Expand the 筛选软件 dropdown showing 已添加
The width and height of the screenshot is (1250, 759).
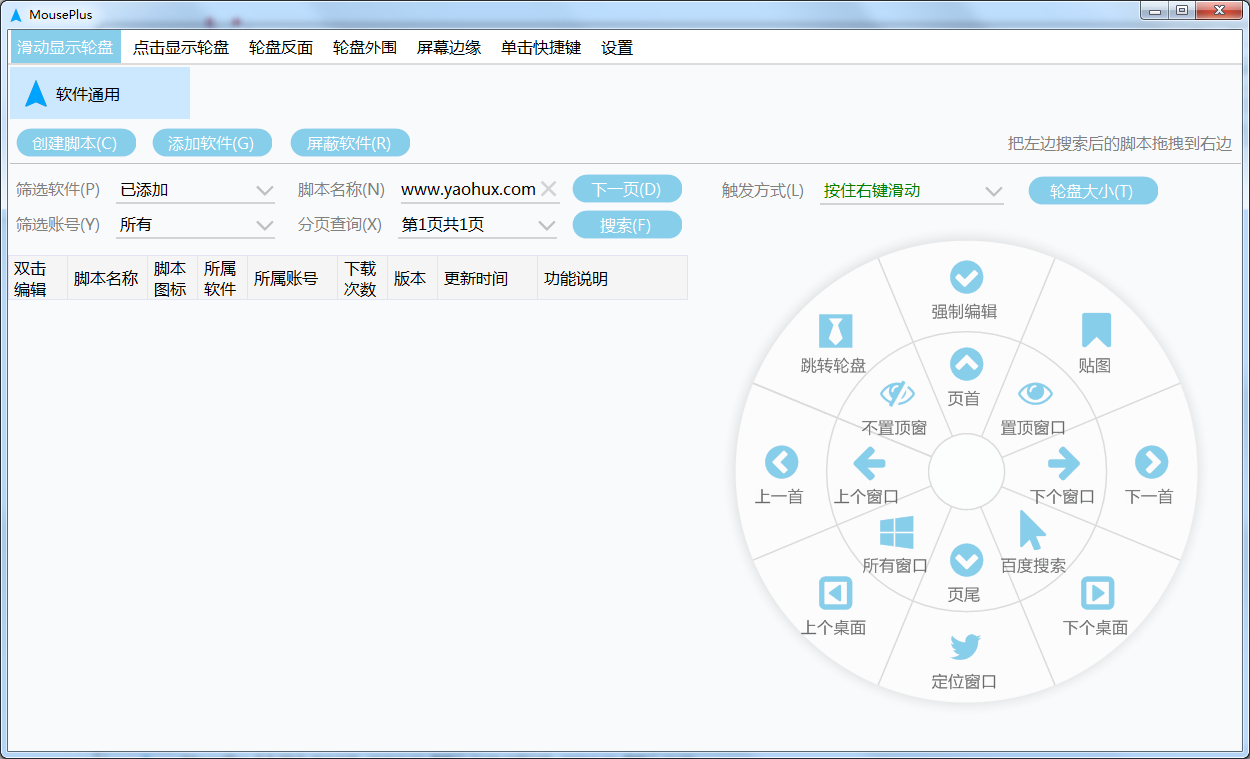click(x=264, y=190)
